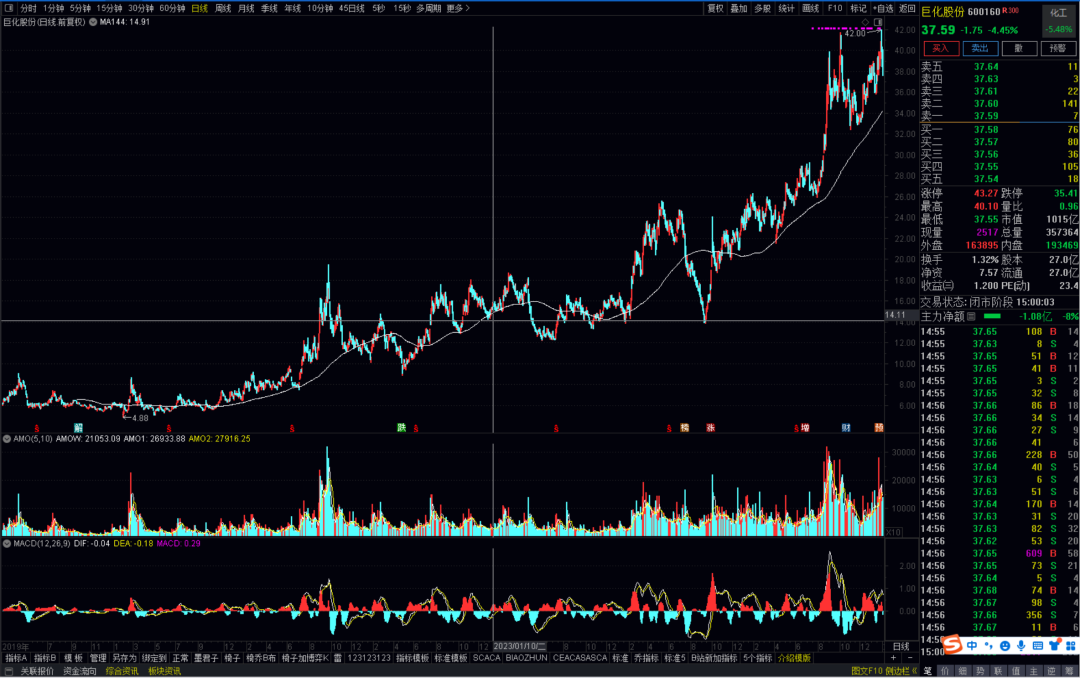Toggle 复权 price adjustment

[715, 8]
